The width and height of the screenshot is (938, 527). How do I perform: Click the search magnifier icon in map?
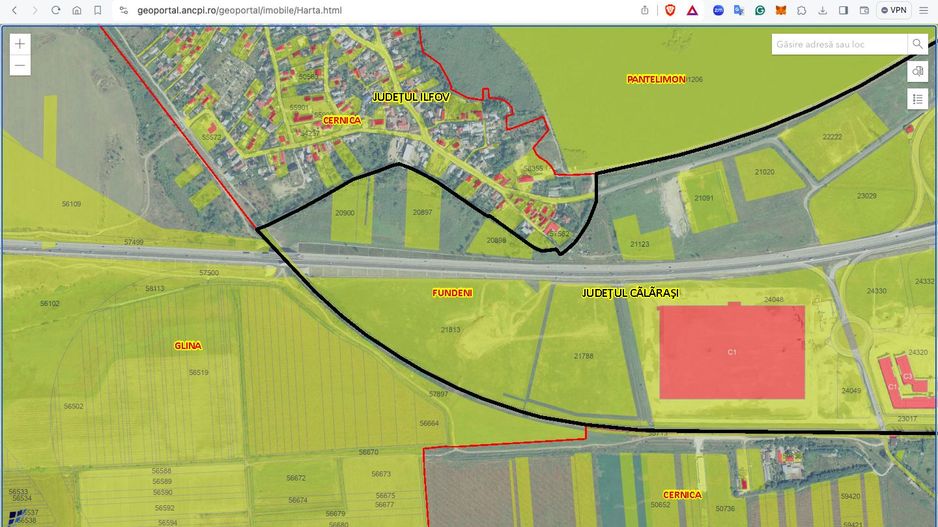pyautogui.click(x=918, y=44)
